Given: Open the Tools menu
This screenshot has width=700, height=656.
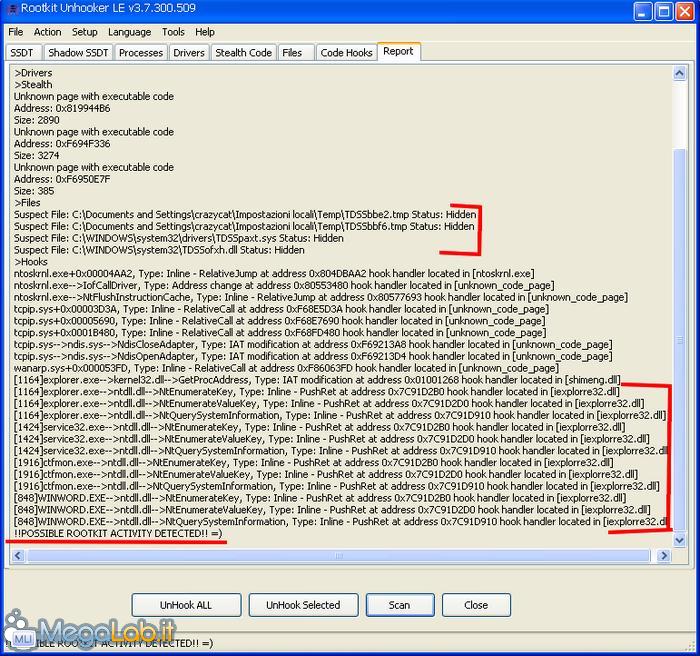Looking at the screenshot, I should pos(173,32).
